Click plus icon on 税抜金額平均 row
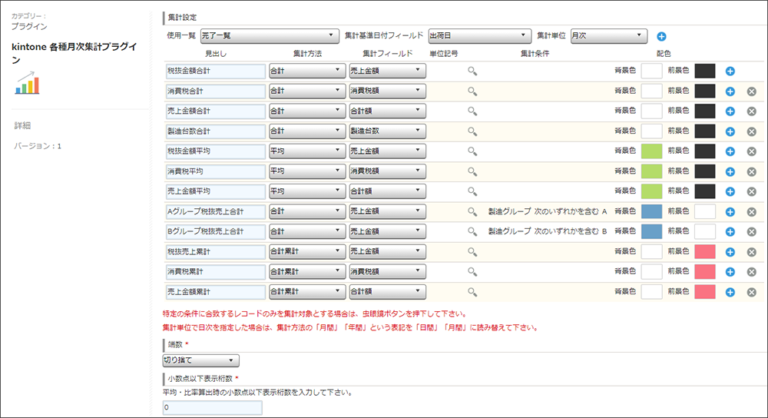 coord(730,152)
